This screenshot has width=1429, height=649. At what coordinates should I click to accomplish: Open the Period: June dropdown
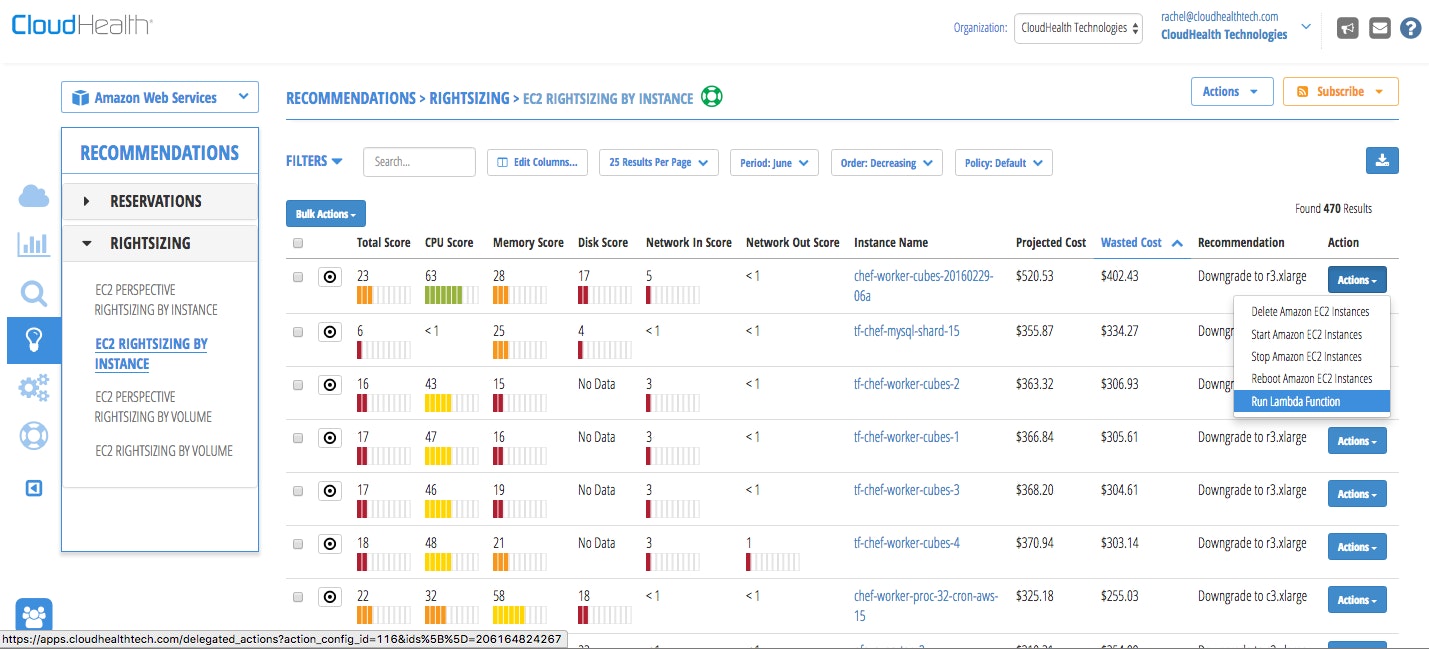click(x=774, y=163)
